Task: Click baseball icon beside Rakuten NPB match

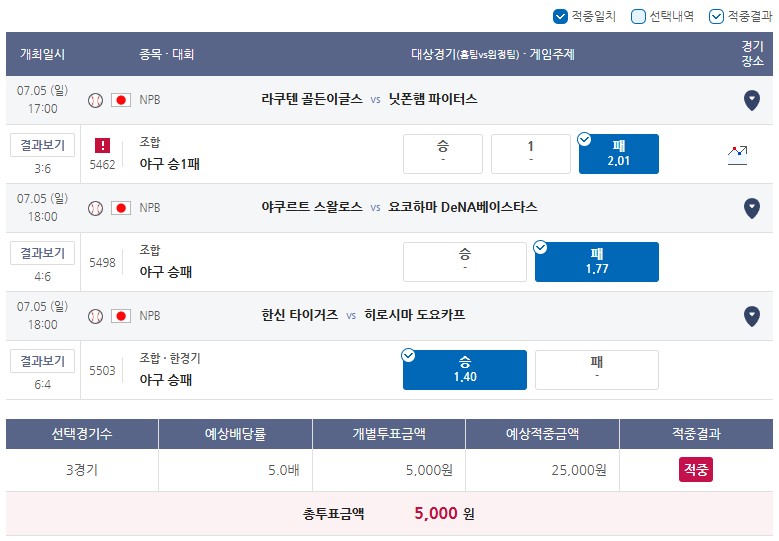Action: click(95, 100)
